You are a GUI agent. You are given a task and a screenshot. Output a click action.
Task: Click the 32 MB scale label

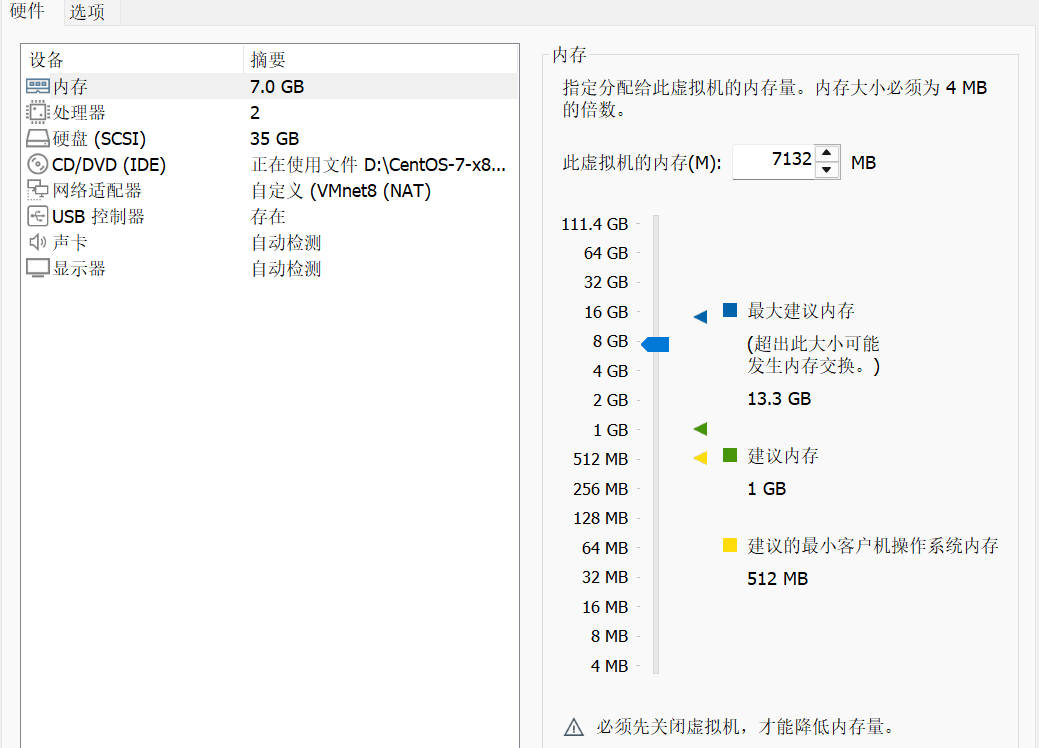coord(604,577)
